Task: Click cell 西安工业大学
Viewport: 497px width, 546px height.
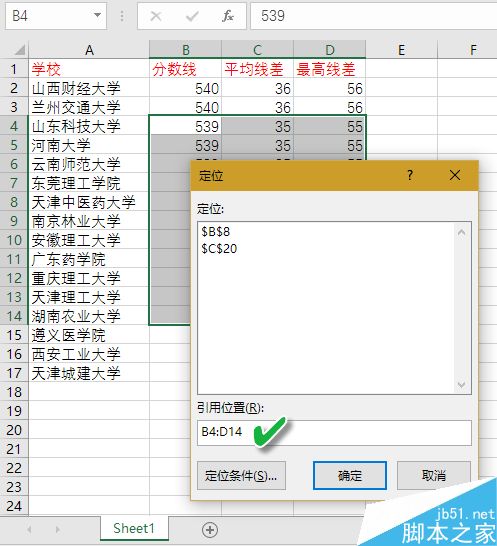Action: (x=89, y=354)
